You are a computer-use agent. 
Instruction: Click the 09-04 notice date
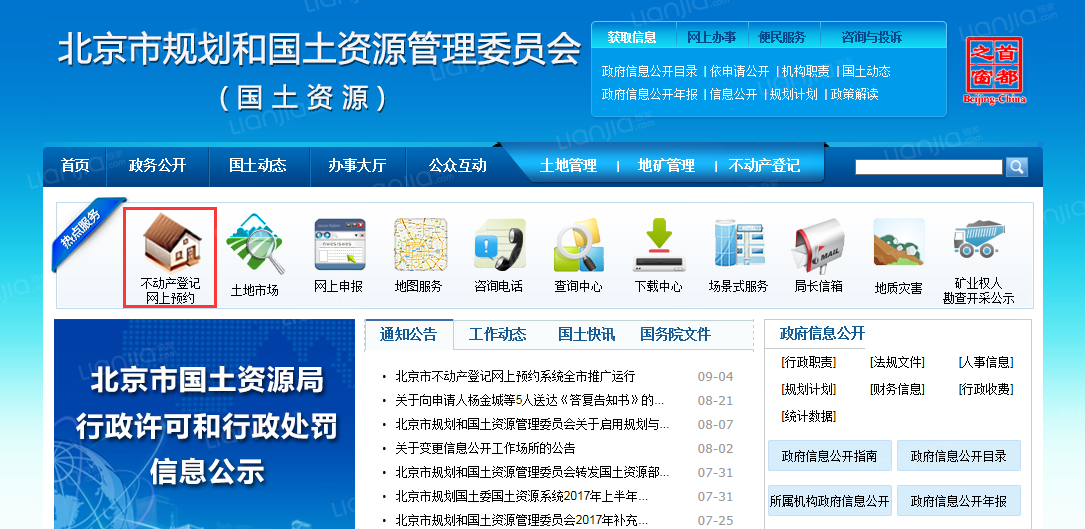tap(715, 377)
